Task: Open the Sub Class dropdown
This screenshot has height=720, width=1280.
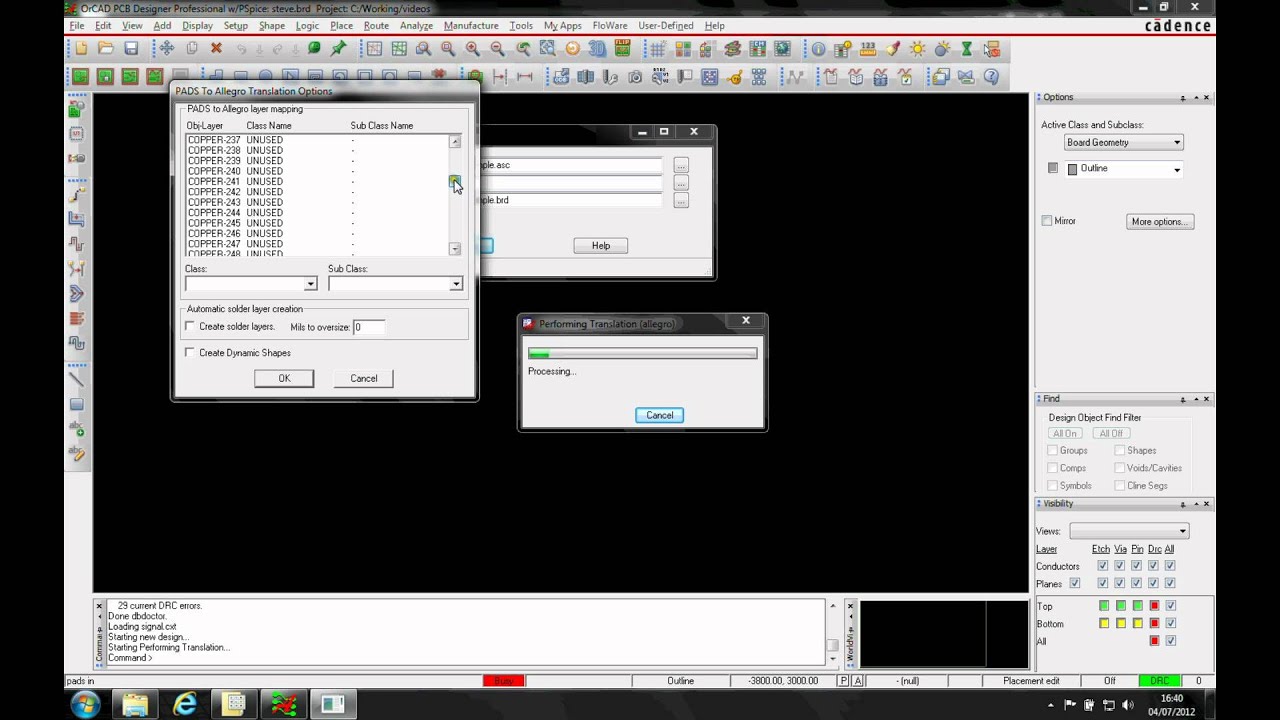Action: [x=456, y=284]
